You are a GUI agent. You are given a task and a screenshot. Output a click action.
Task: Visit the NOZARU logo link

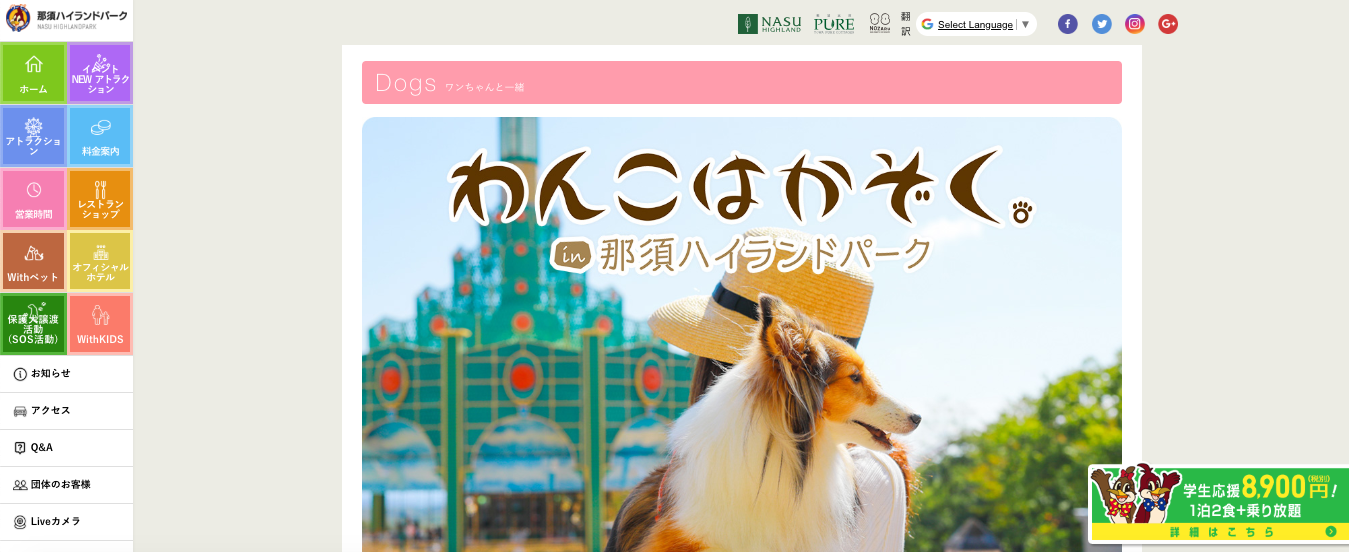pyautogui.click(x=880, y=24)
